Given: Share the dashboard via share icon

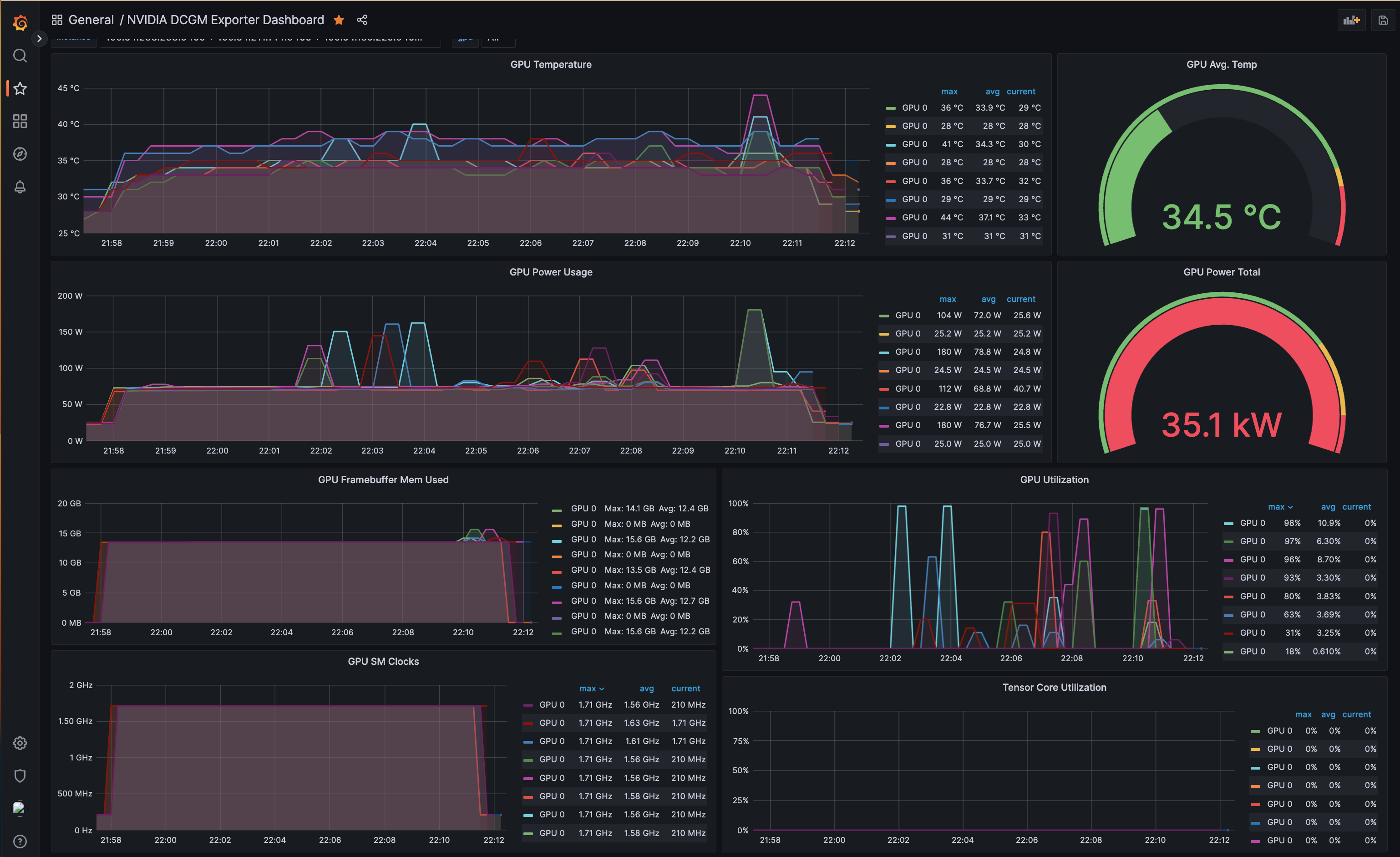Looking at the screenshot, I should pyautogui.click(x=362, y=20).
